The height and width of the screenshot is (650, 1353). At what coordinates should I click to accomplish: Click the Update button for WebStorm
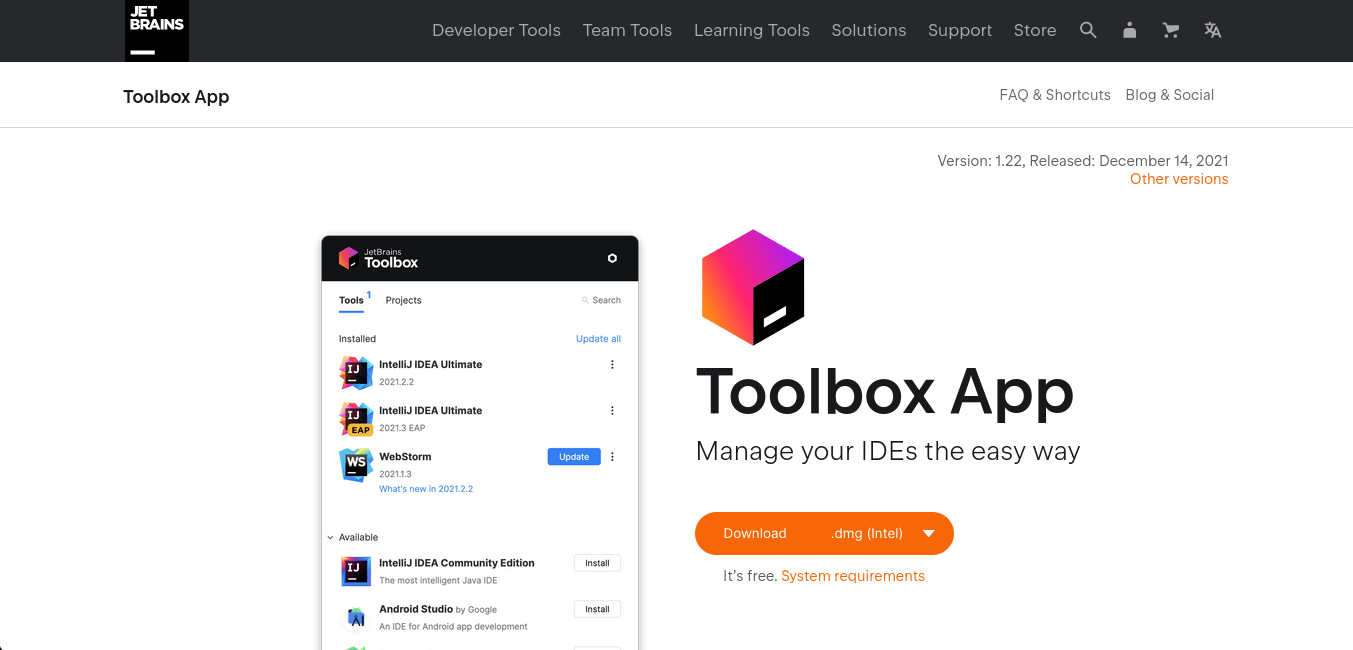[x=573, y=456]
